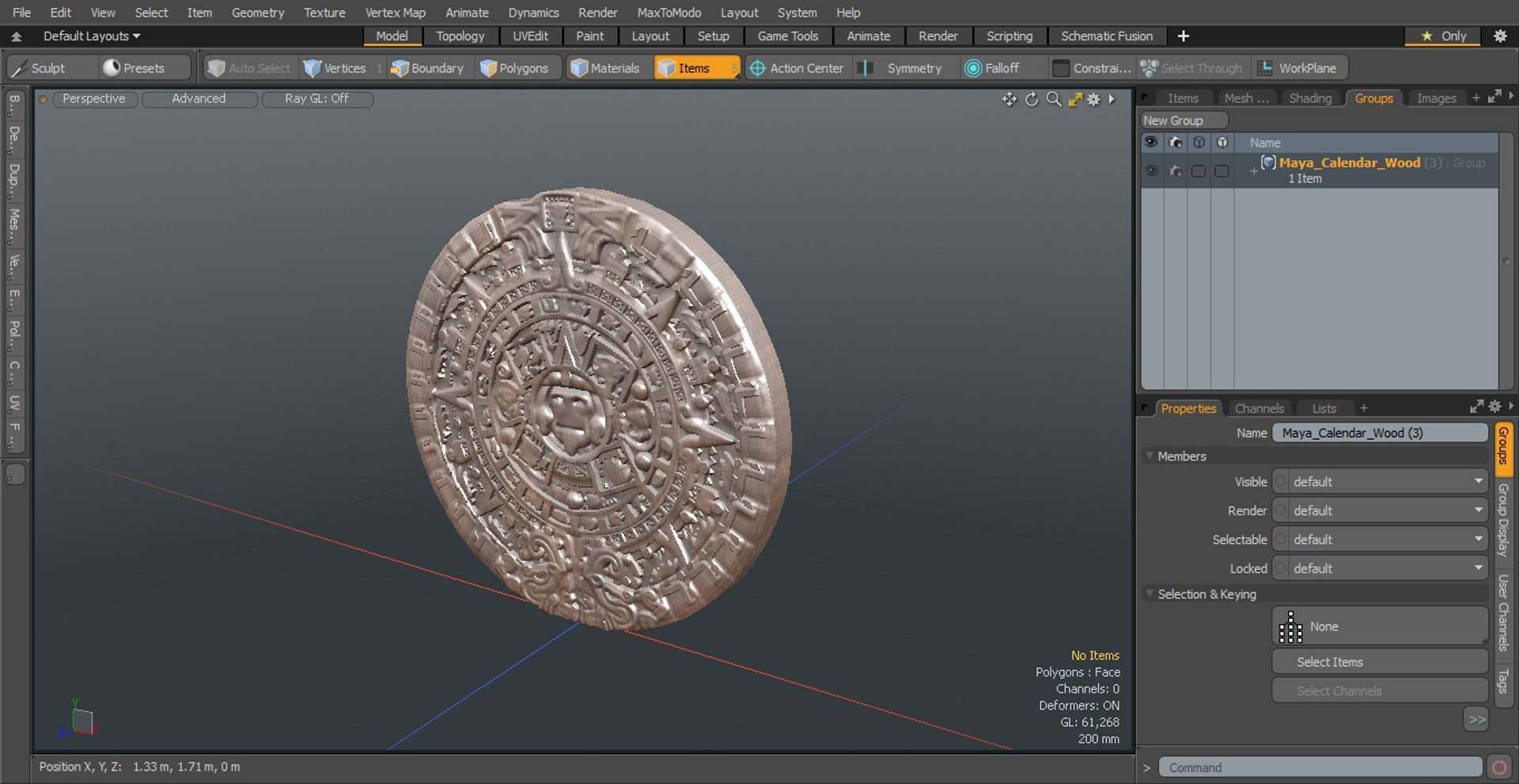
Task: Click the Name field with Maya_Calendar_Wood (3)
Action: [1380, 433]
